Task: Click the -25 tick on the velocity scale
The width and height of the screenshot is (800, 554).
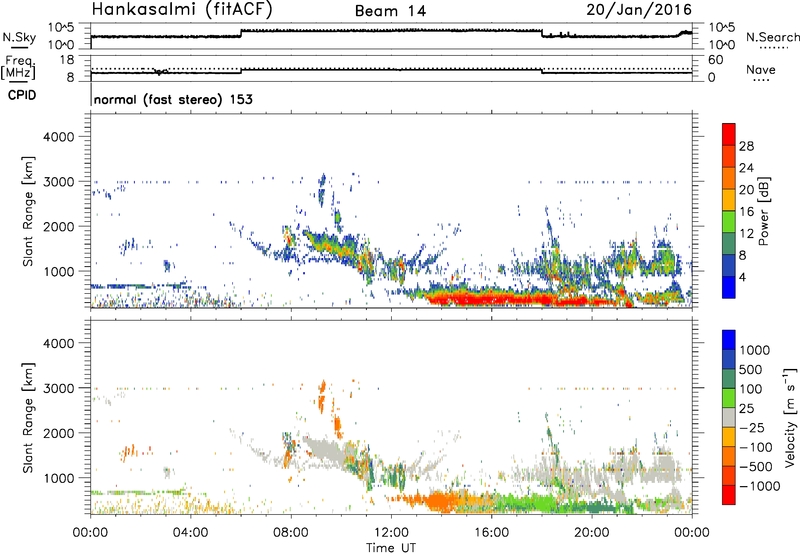Action: pyautogui.click(x=754, y=427)
